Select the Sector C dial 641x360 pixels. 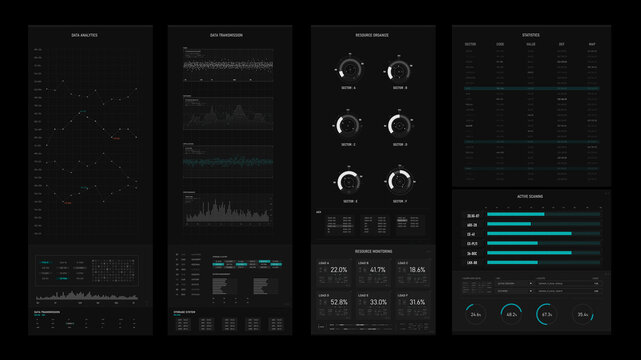click(x=348, y=125)
